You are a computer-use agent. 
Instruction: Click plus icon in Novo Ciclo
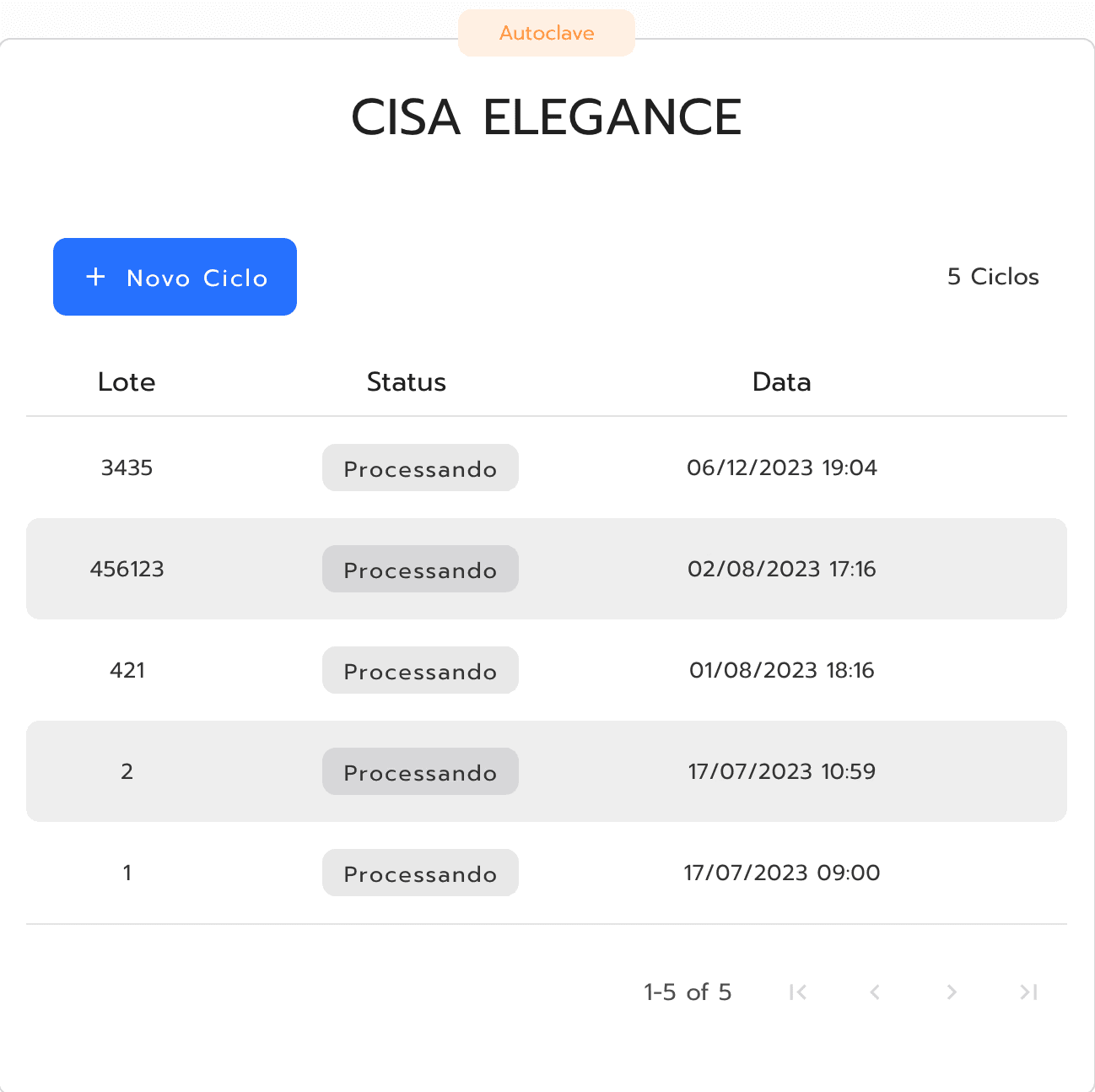[x=96, y=277]
